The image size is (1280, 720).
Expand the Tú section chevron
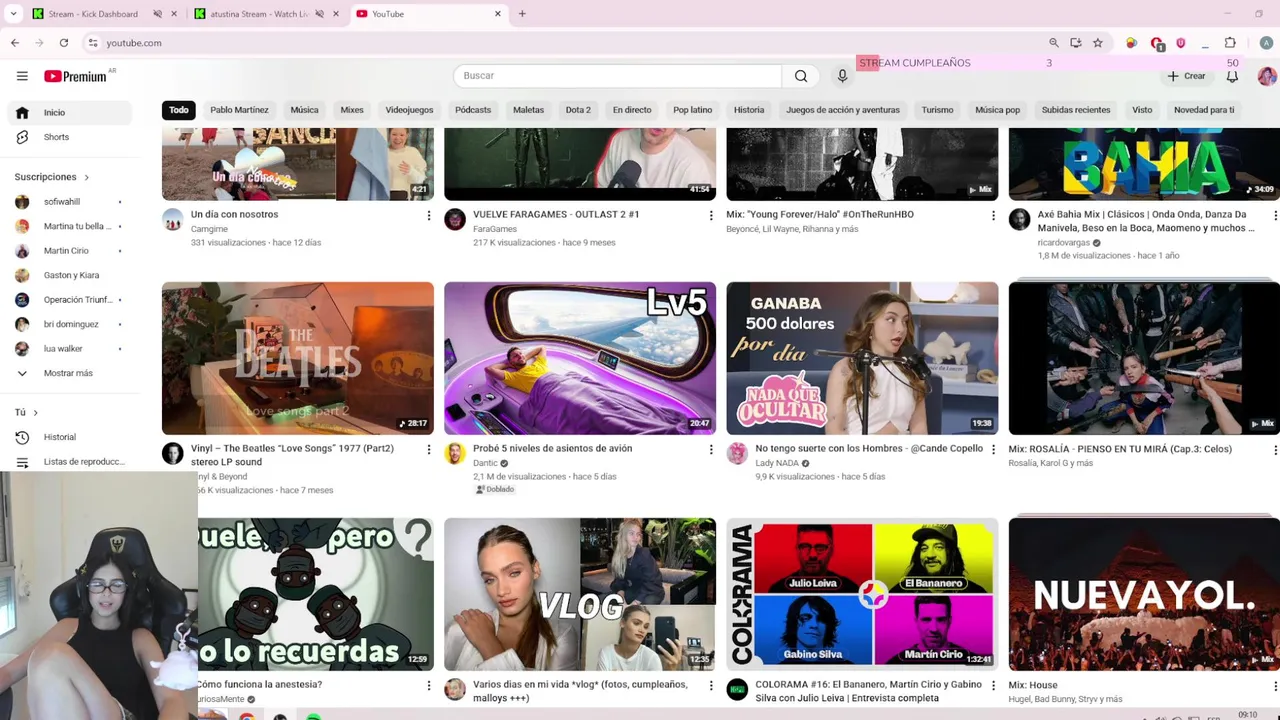(35, 412)
